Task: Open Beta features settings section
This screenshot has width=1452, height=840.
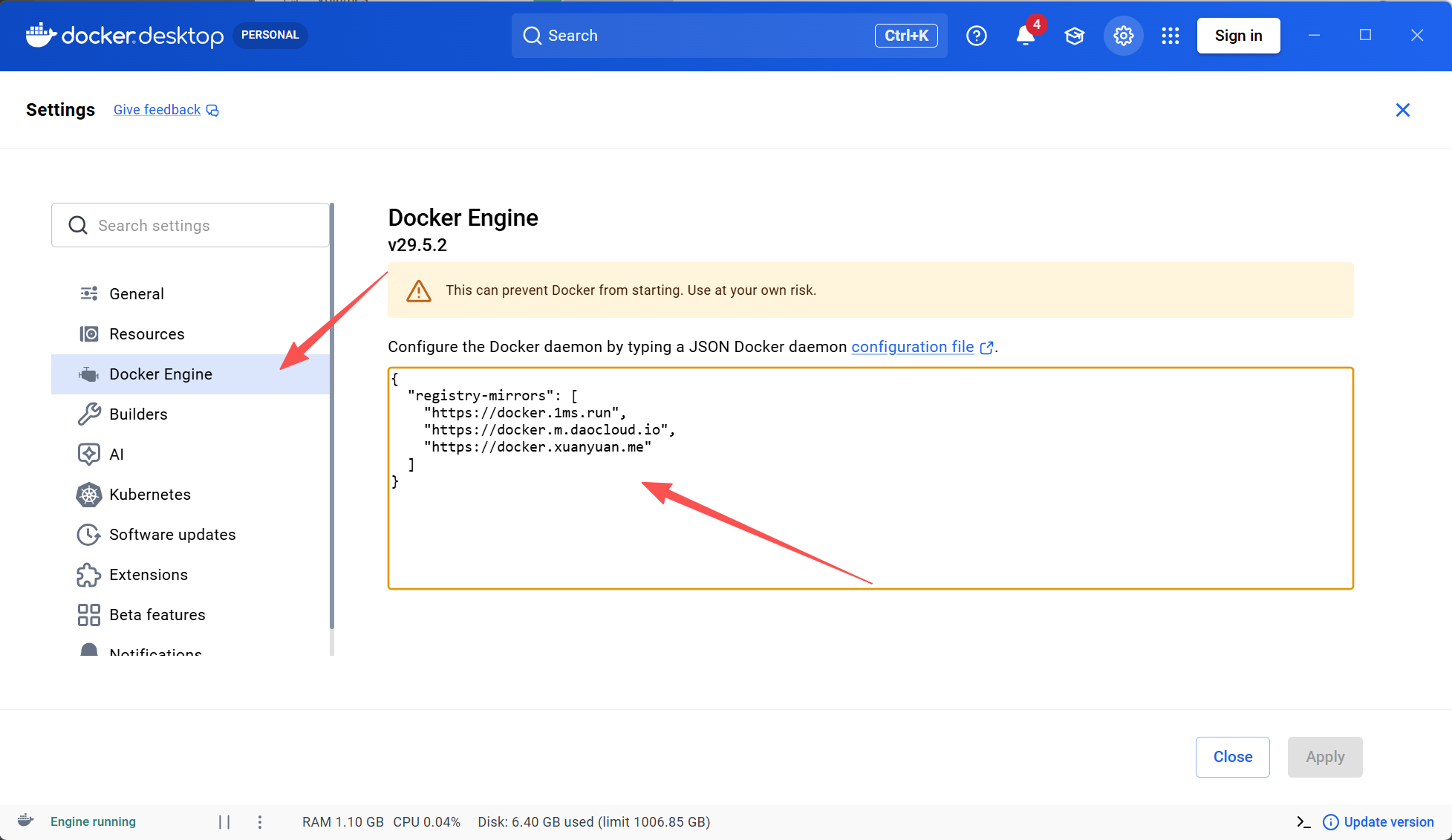Action: click(190, 615)
